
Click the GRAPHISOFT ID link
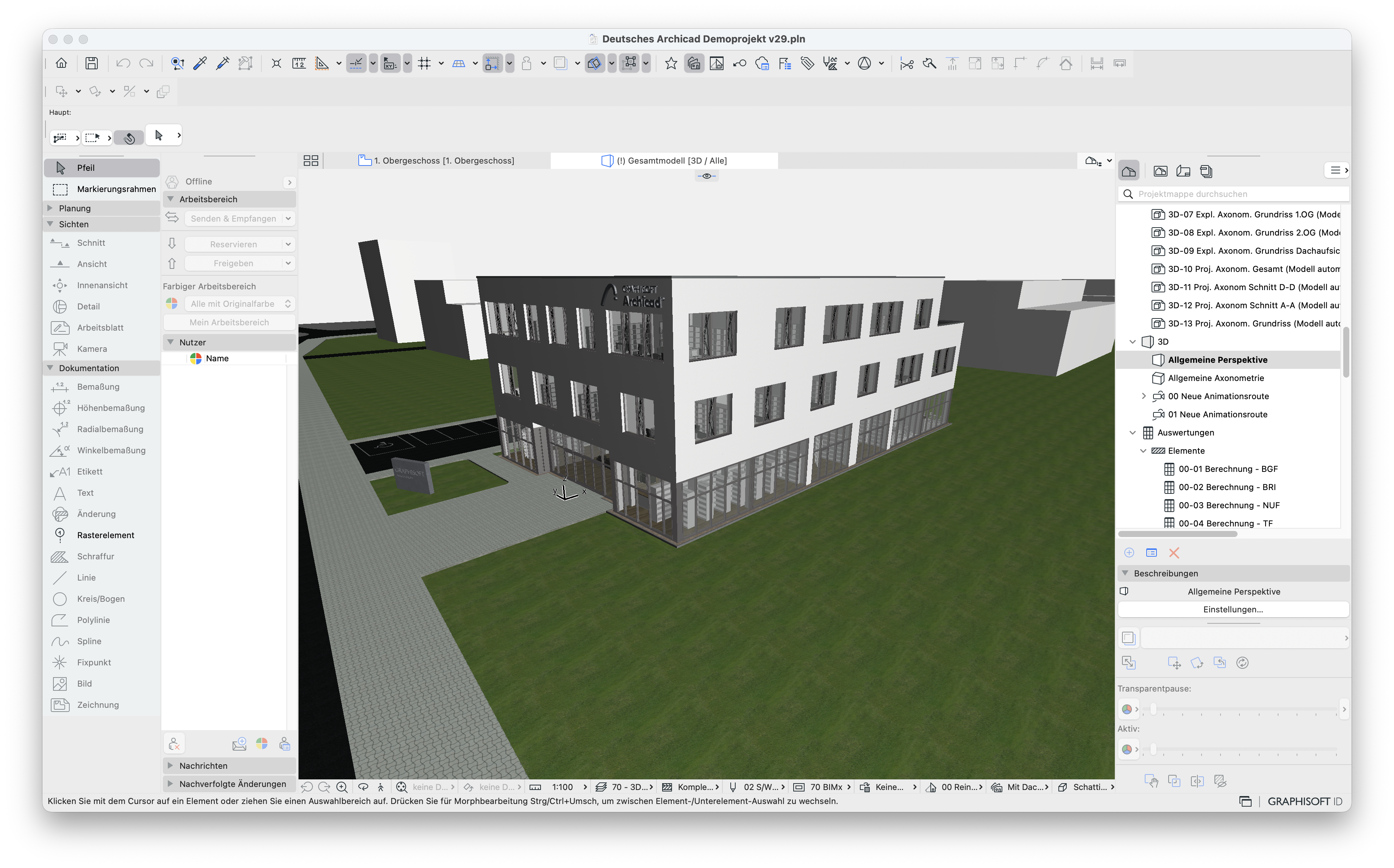(x=1305, y=801)
